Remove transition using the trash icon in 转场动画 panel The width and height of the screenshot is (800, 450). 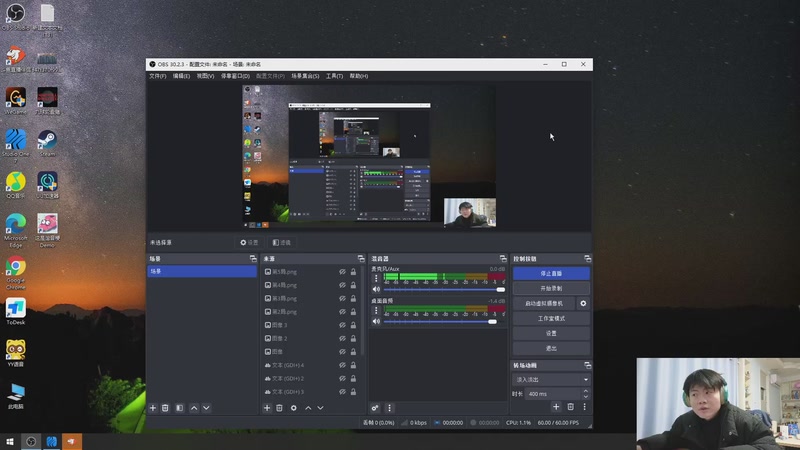(x=570, y=407)
